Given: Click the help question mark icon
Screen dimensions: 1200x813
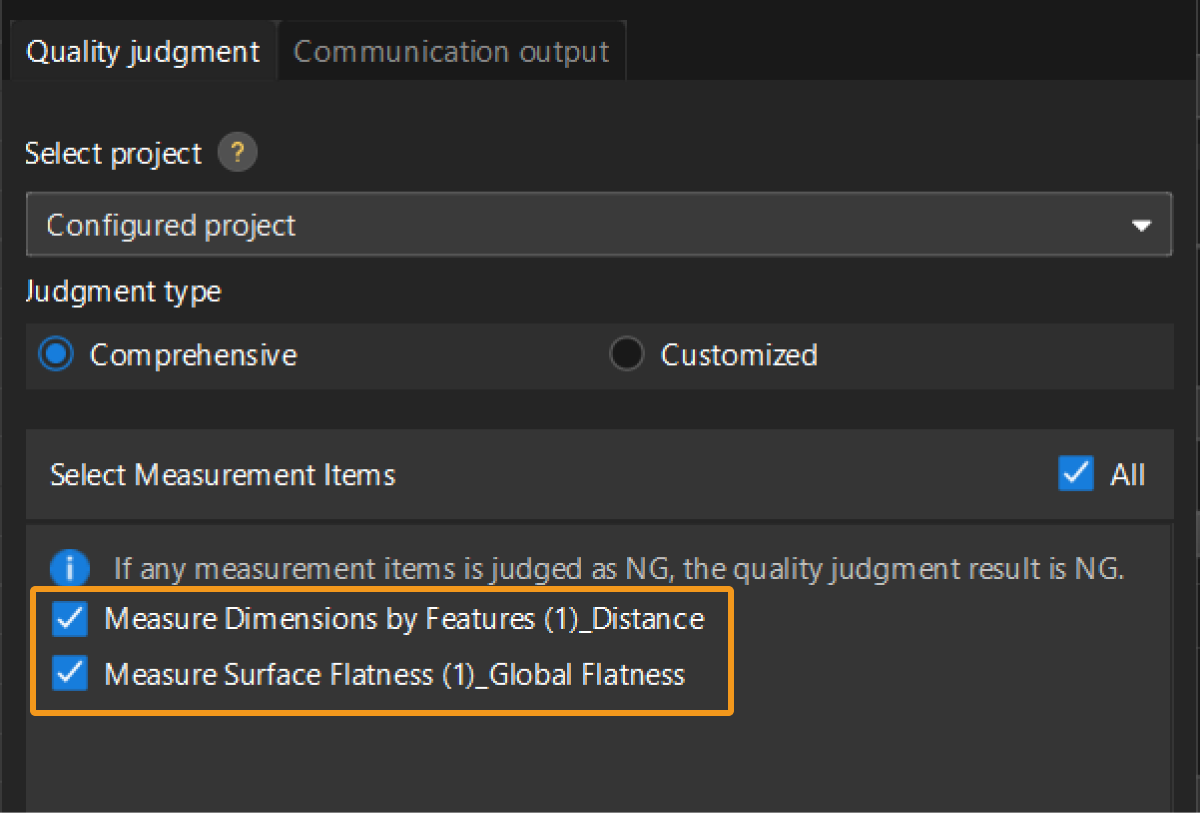Looking at the screenshot, I should 237,154.
